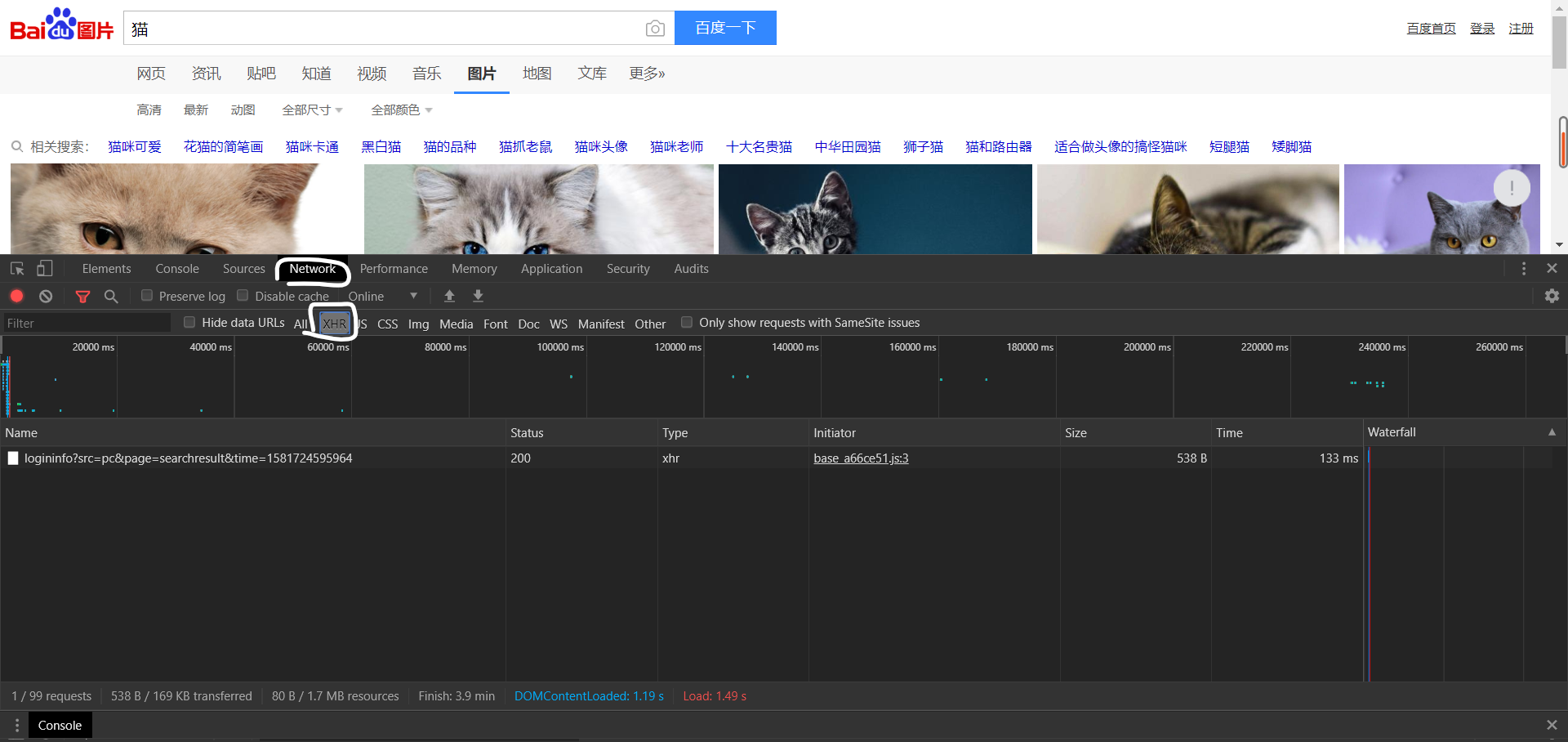1568x742 pixels.
Task: Enable the Disable cache checkbox
Action: [243, 295]
